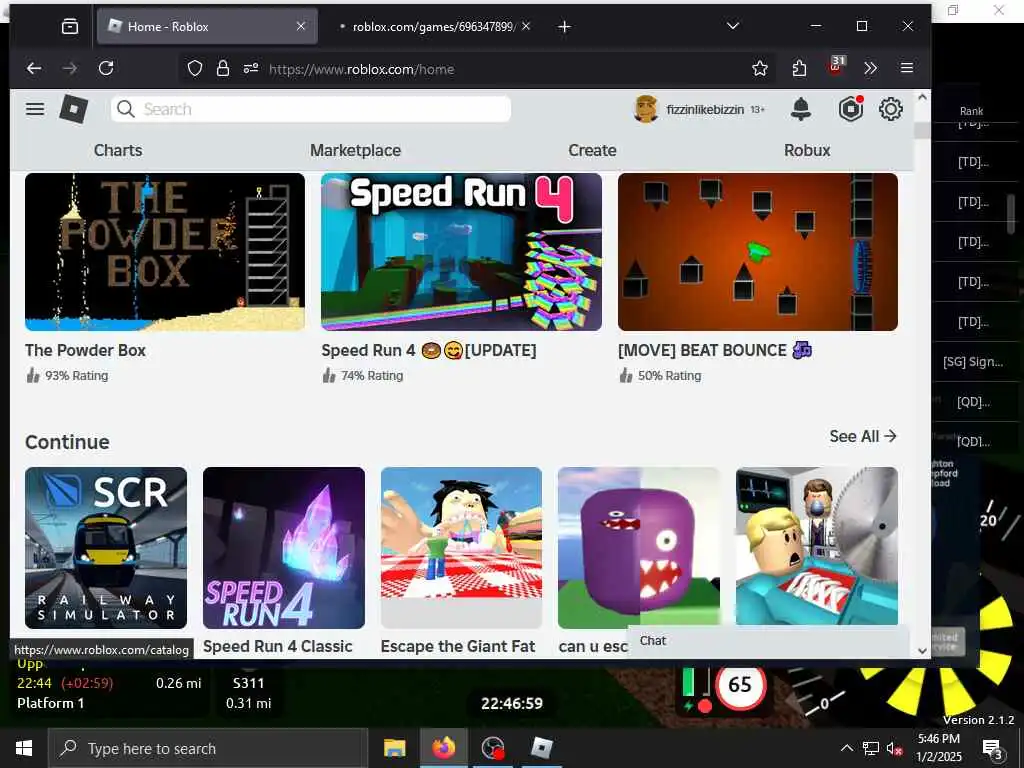Go back with the browser back arrow
The image size is (1024, 768).
pos(34,68)
